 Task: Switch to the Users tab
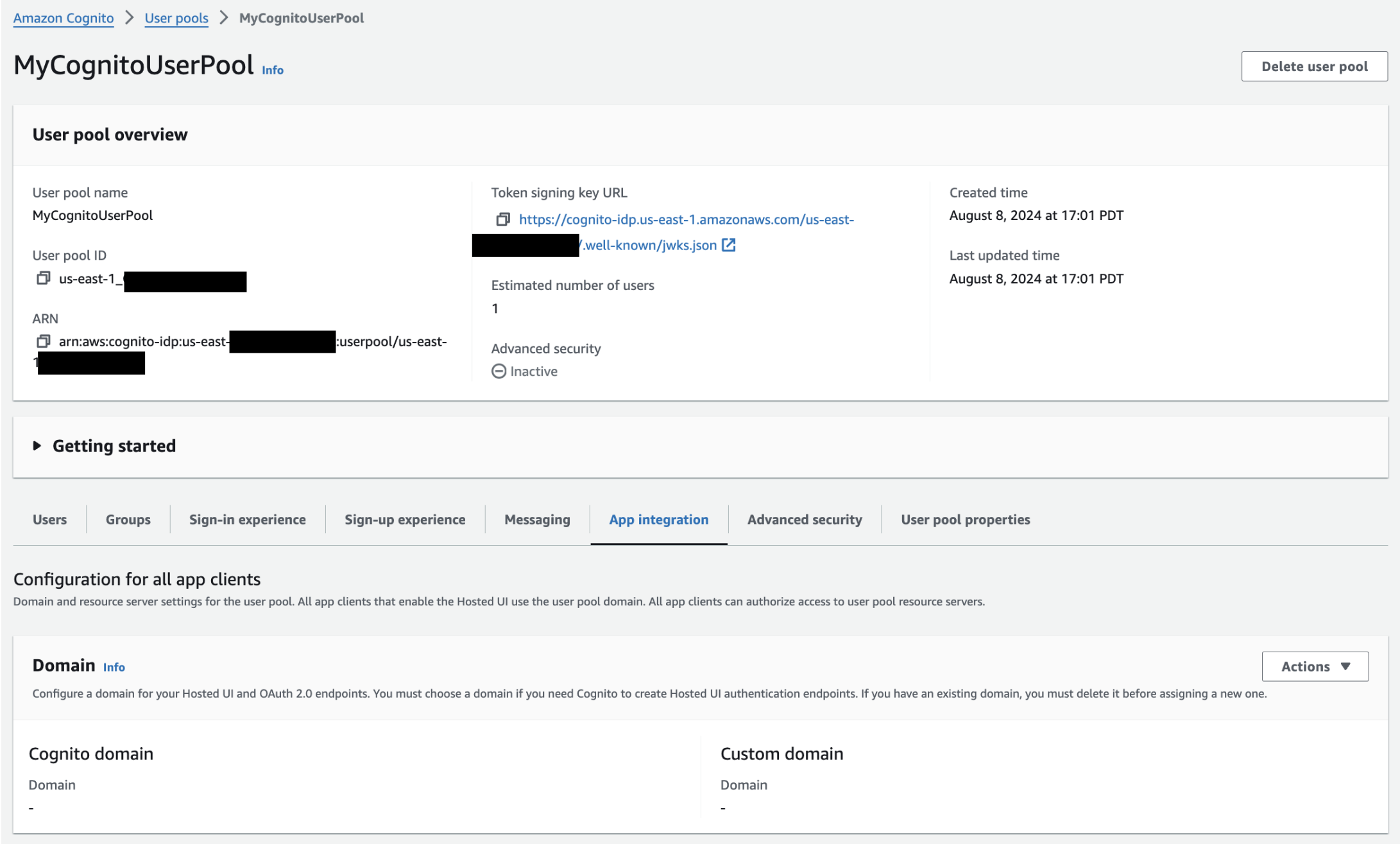pos(49,519)
